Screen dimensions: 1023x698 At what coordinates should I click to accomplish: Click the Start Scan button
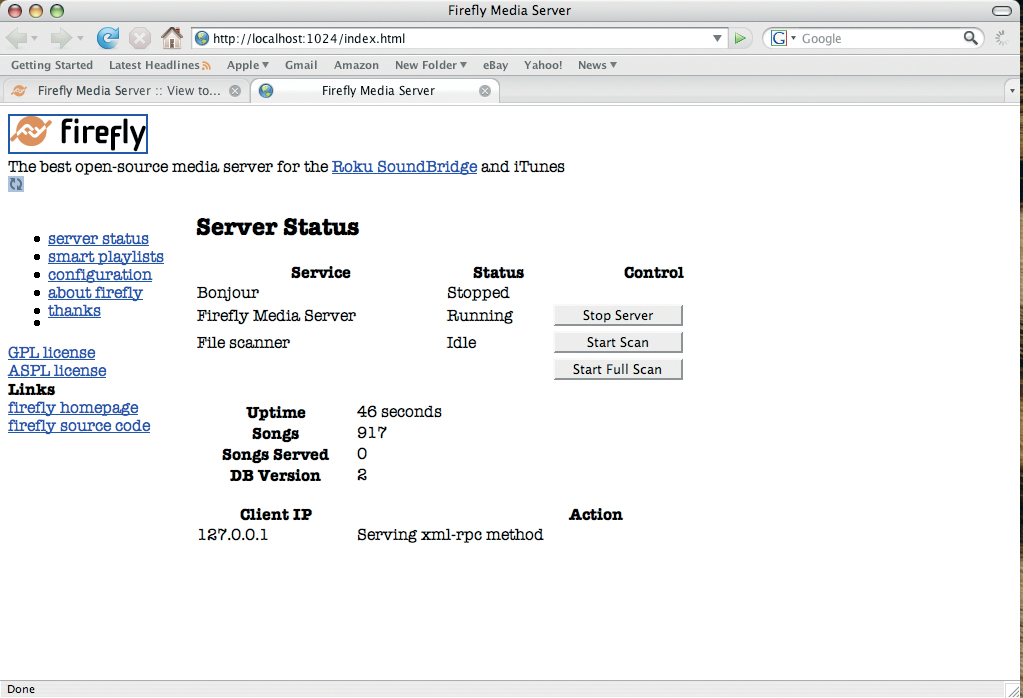pyautogui.click(x=618, y=342)
